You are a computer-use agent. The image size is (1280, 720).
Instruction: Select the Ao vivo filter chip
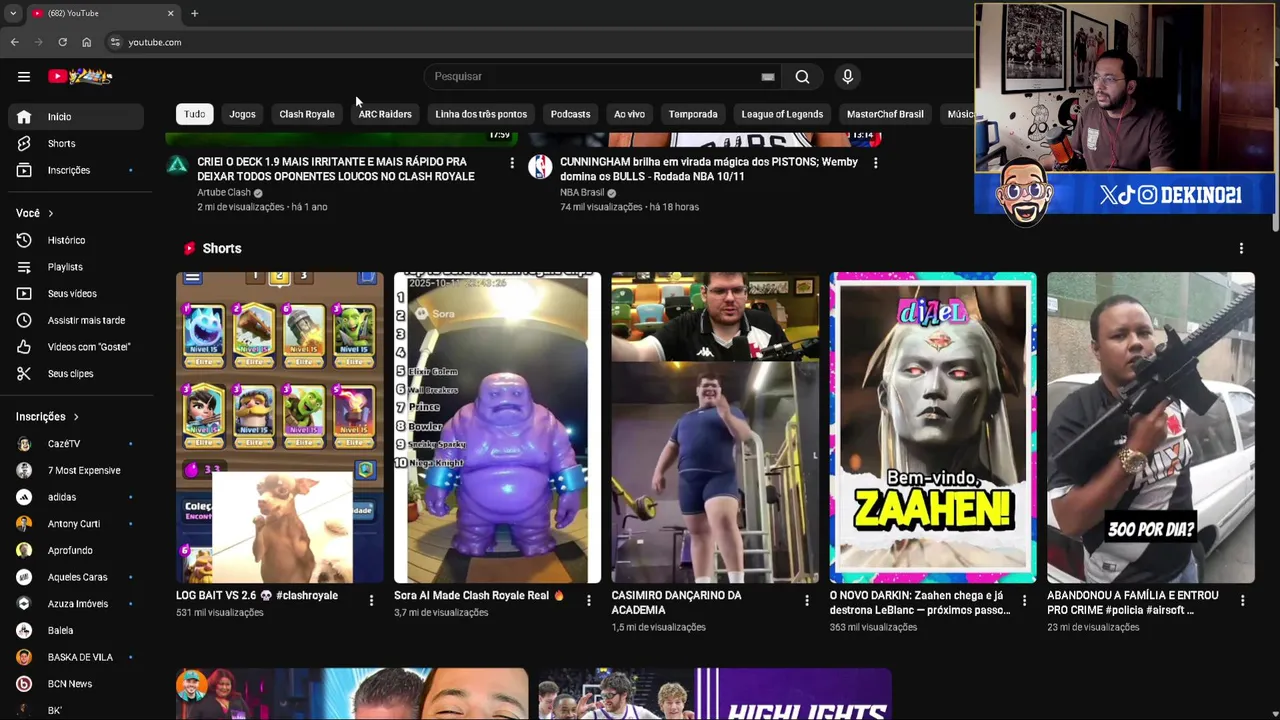pyautogui.click(x=629, y=114)
